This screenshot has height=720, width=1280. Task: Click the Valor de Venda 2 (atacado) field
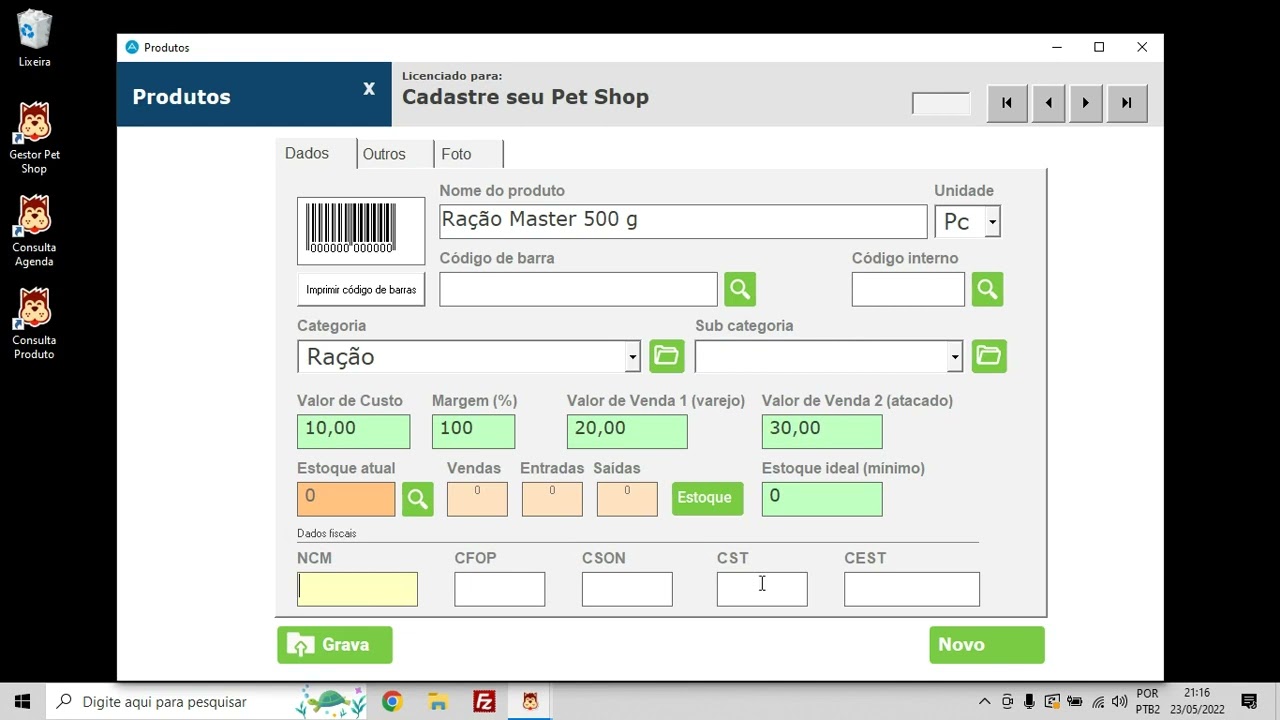coord(822,431)
